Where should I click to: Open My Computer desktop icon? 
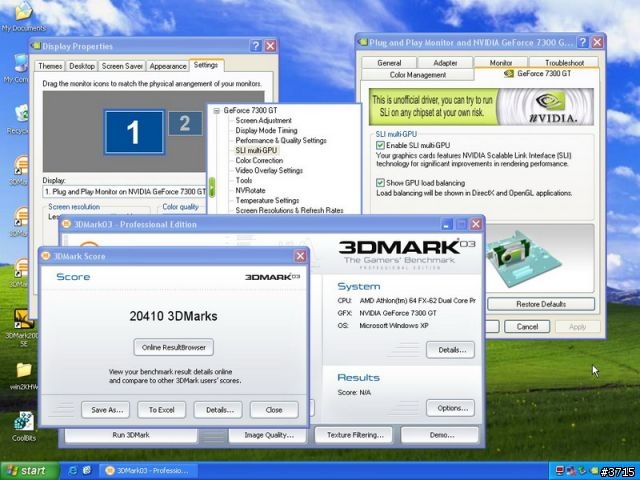[x=18, y=68]
